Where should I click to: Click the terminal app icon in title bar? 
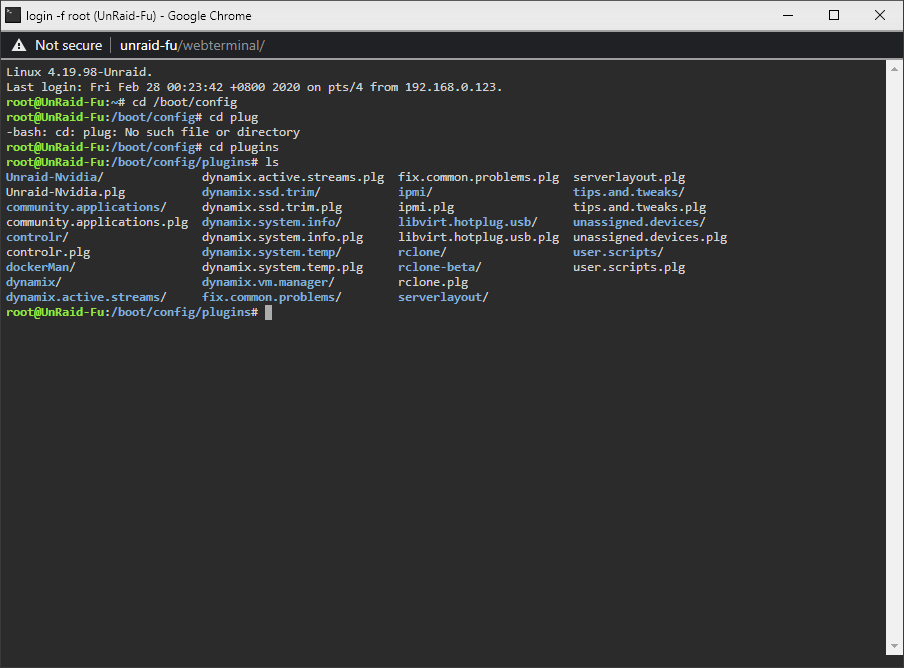coord(13,16)
